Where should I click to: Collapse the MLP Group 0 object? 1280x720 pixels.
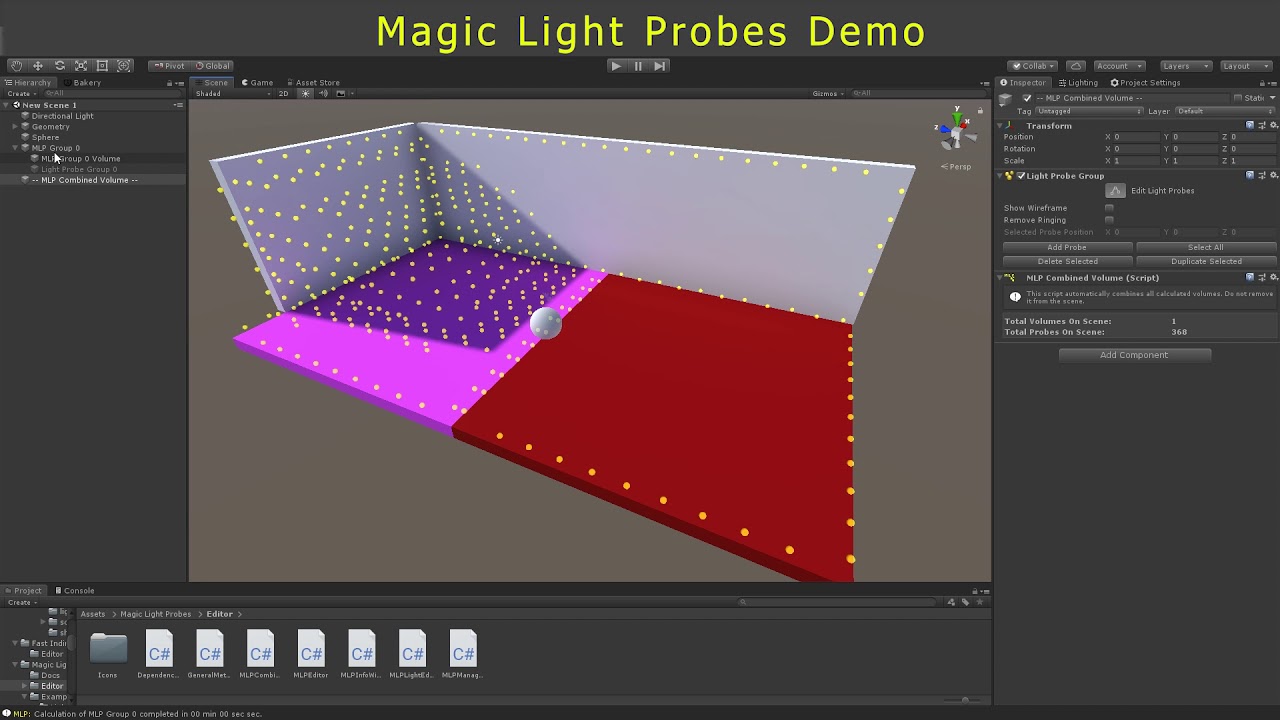tap(15, 148)
